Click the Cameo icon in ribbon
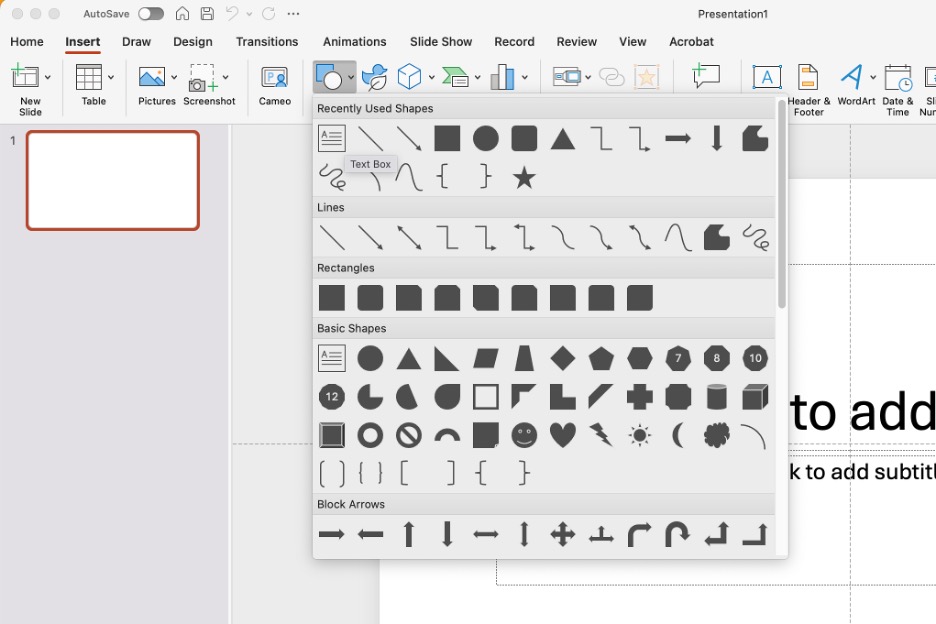This screenshot has width=936, height=624. pos(274,85)
